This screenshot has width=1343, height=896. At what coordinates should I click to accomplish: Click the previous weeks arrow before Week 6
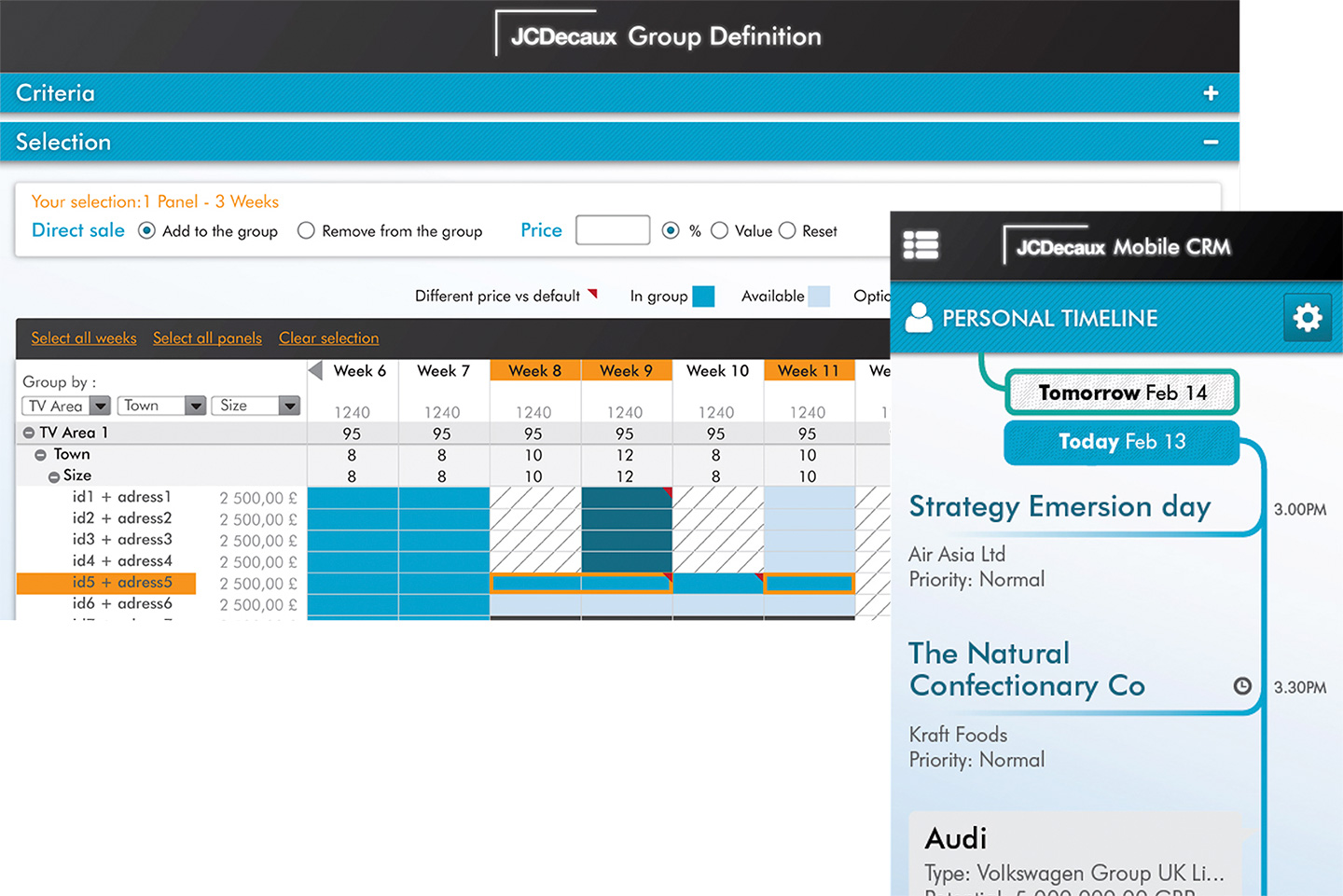[x=315, y=370]
